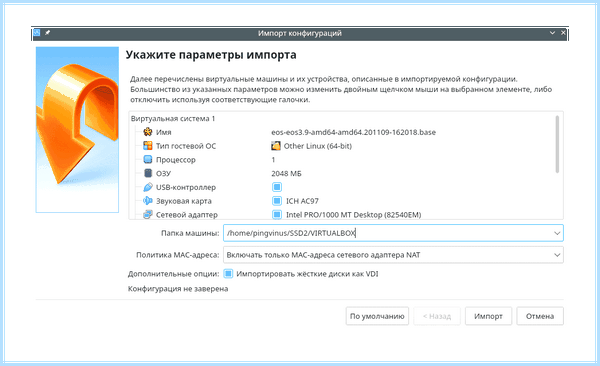Click the pin icon in title bar
Image resolution: width=600 pixels, height=366 pixels.
47,33
